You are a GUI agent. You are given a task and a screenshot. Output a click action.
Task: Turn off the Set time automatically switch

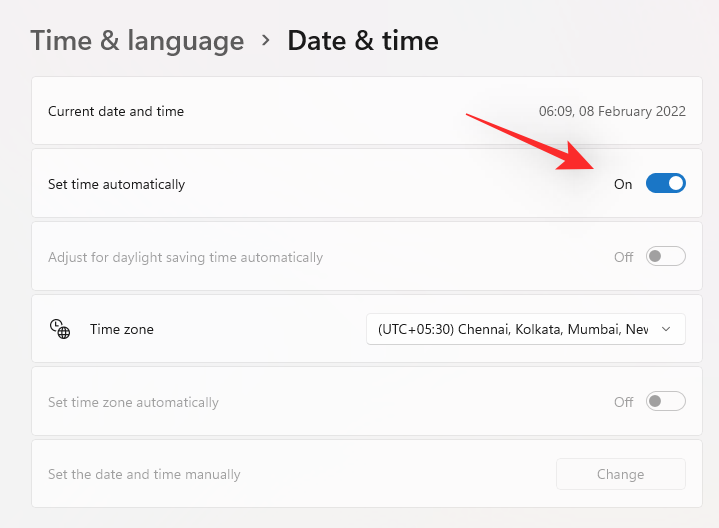tap(665, 184)
